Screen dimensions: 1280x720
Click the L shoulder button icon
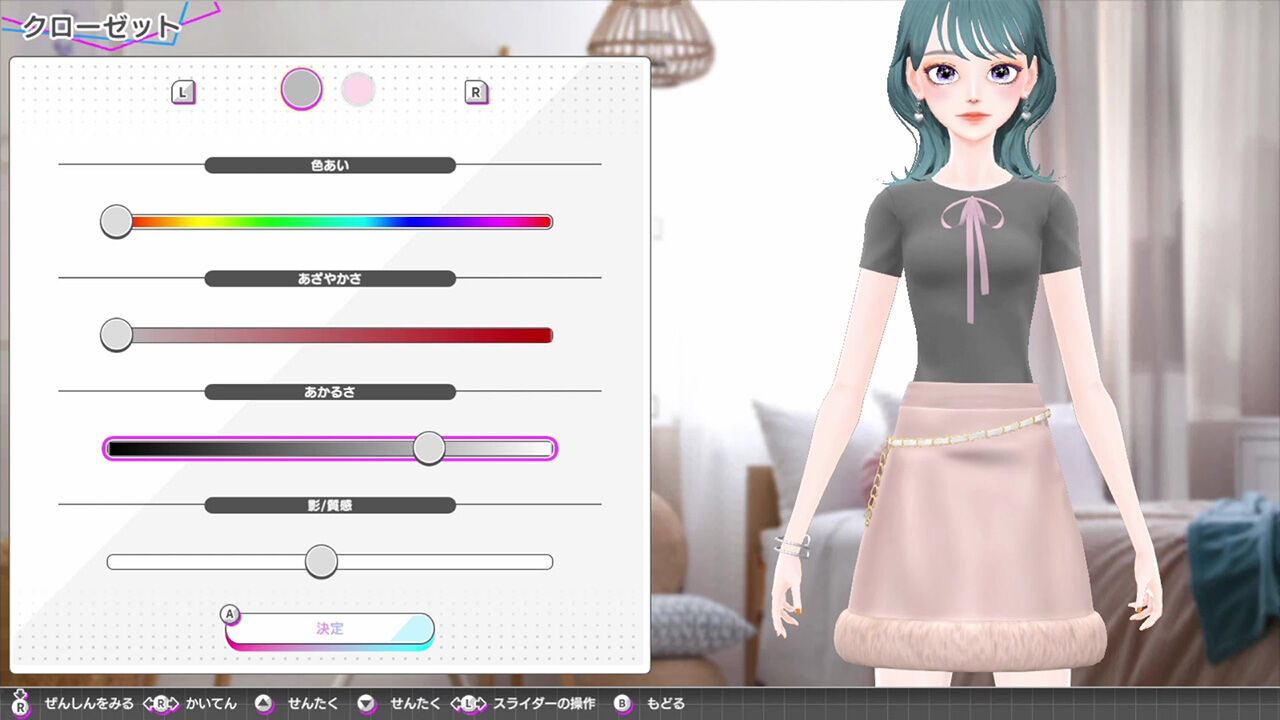183,91
